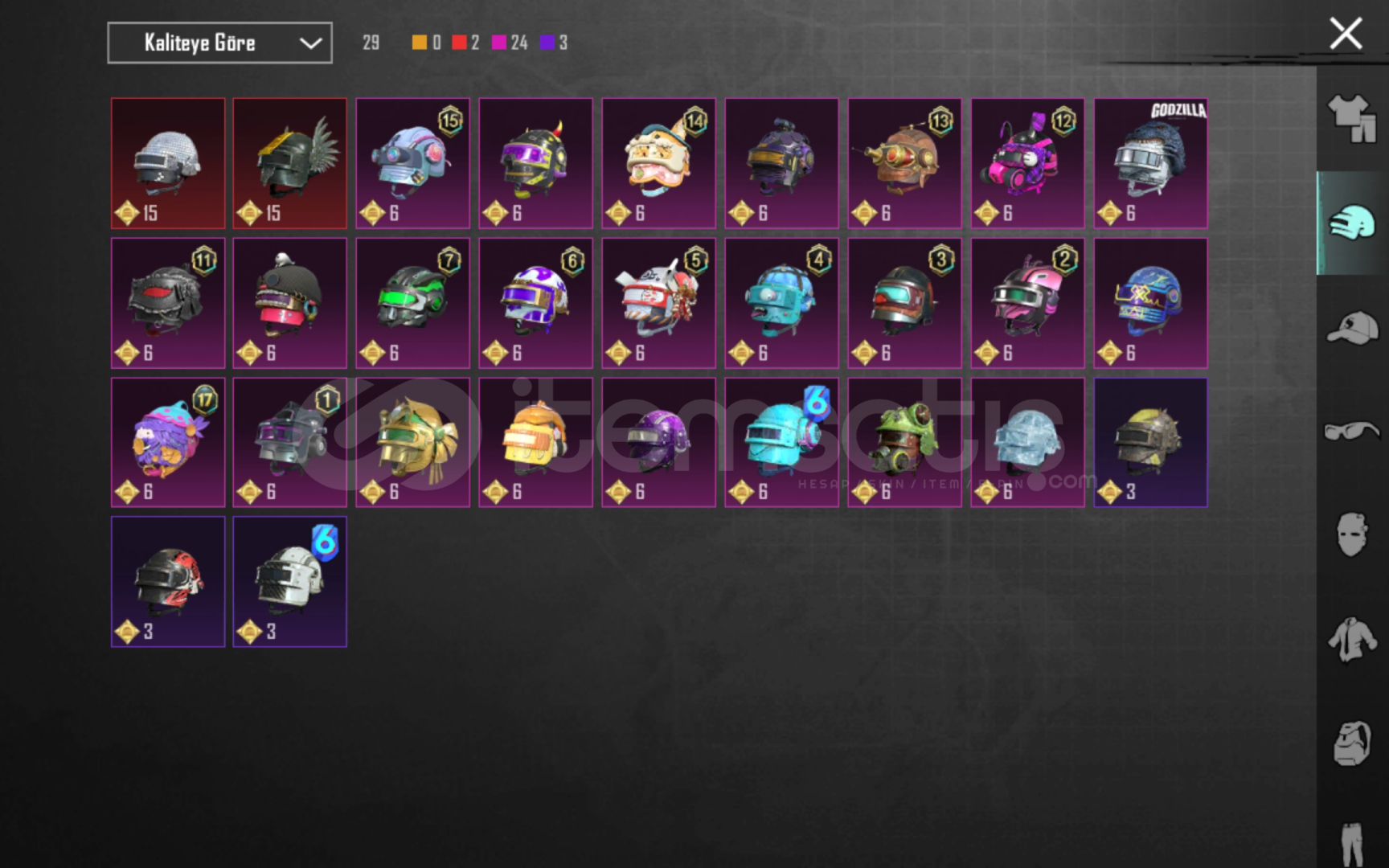Select the silver glitter helmet worth 15
The image size is (1389, 868).
coord(168,163)
